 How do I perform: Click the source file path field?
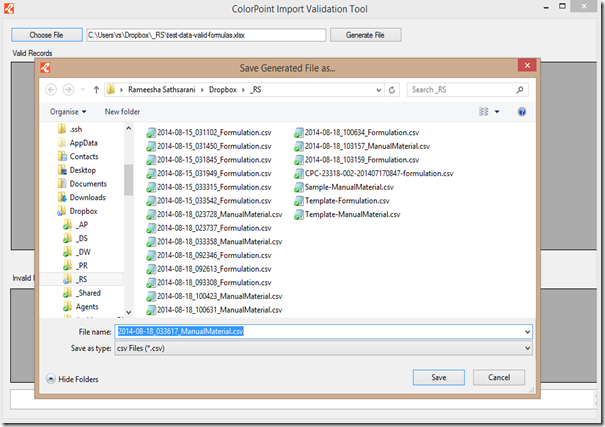point(206,35)
